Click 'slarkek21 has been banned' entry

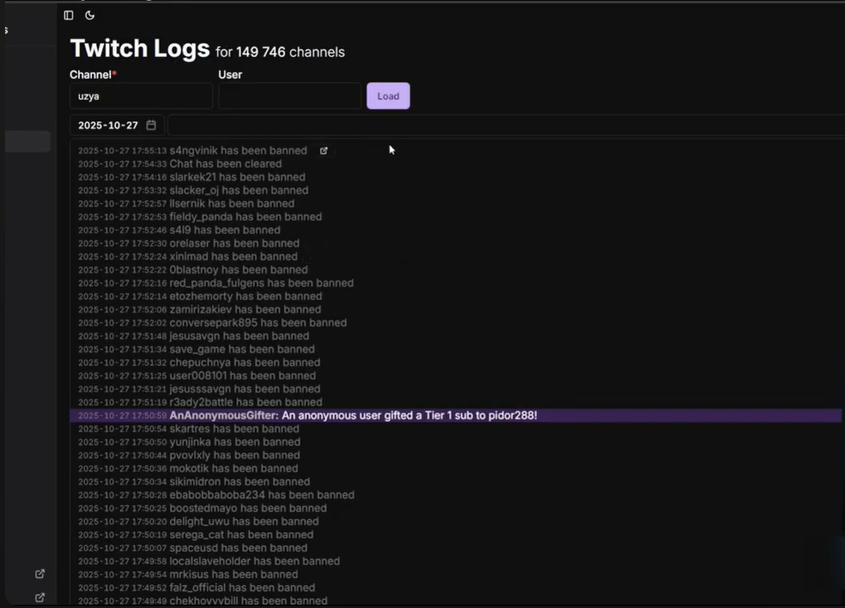[x=237, y=177]
